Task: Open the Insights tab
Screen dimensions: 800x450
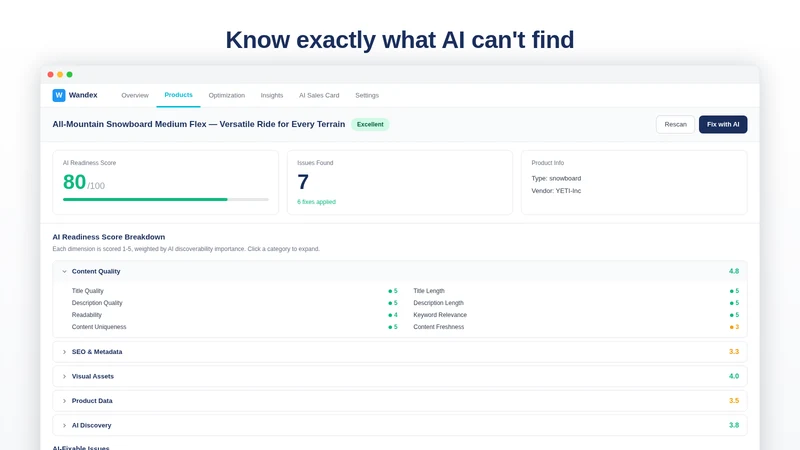Action: [x=271, y=95]
